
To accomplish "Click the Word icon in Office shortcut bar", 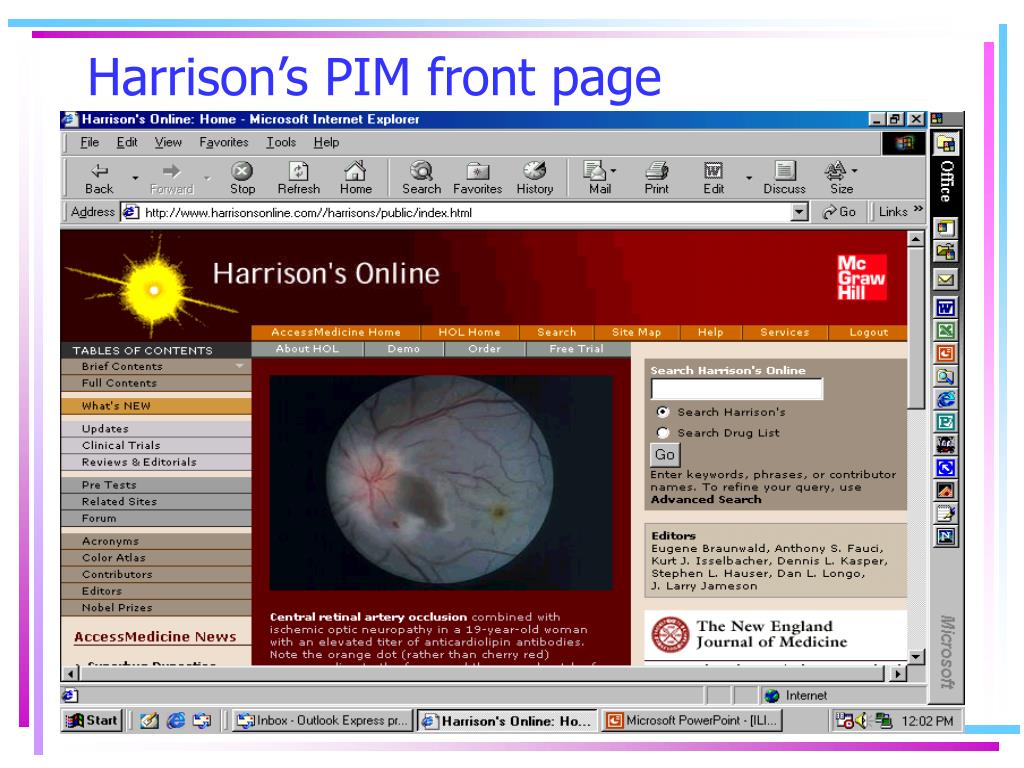I will (945, 307).
